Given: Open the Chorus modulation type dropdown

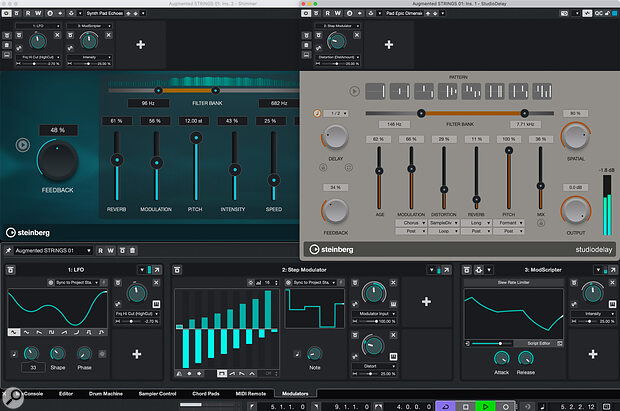Looking at the screenshot, I should pyautogui.click(x=411, y=223).
